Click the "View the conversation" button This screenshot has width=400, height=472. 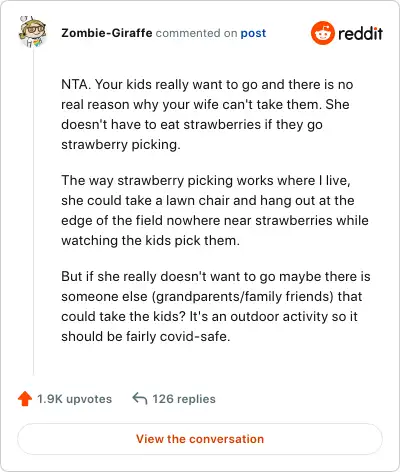(200, 439)
